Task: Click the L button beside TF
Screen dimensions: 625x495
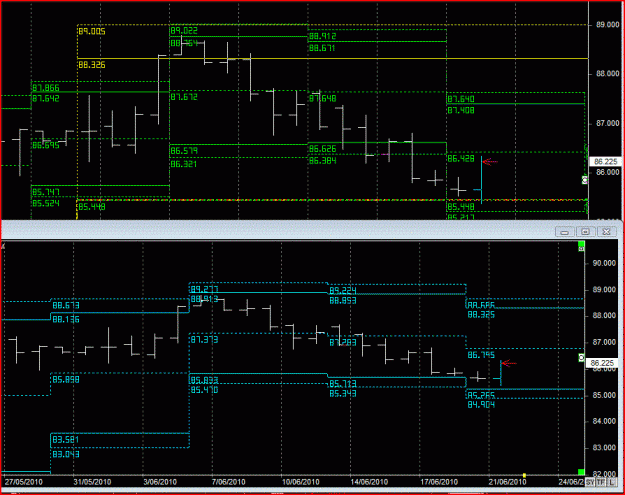Action: click(611, 482)
